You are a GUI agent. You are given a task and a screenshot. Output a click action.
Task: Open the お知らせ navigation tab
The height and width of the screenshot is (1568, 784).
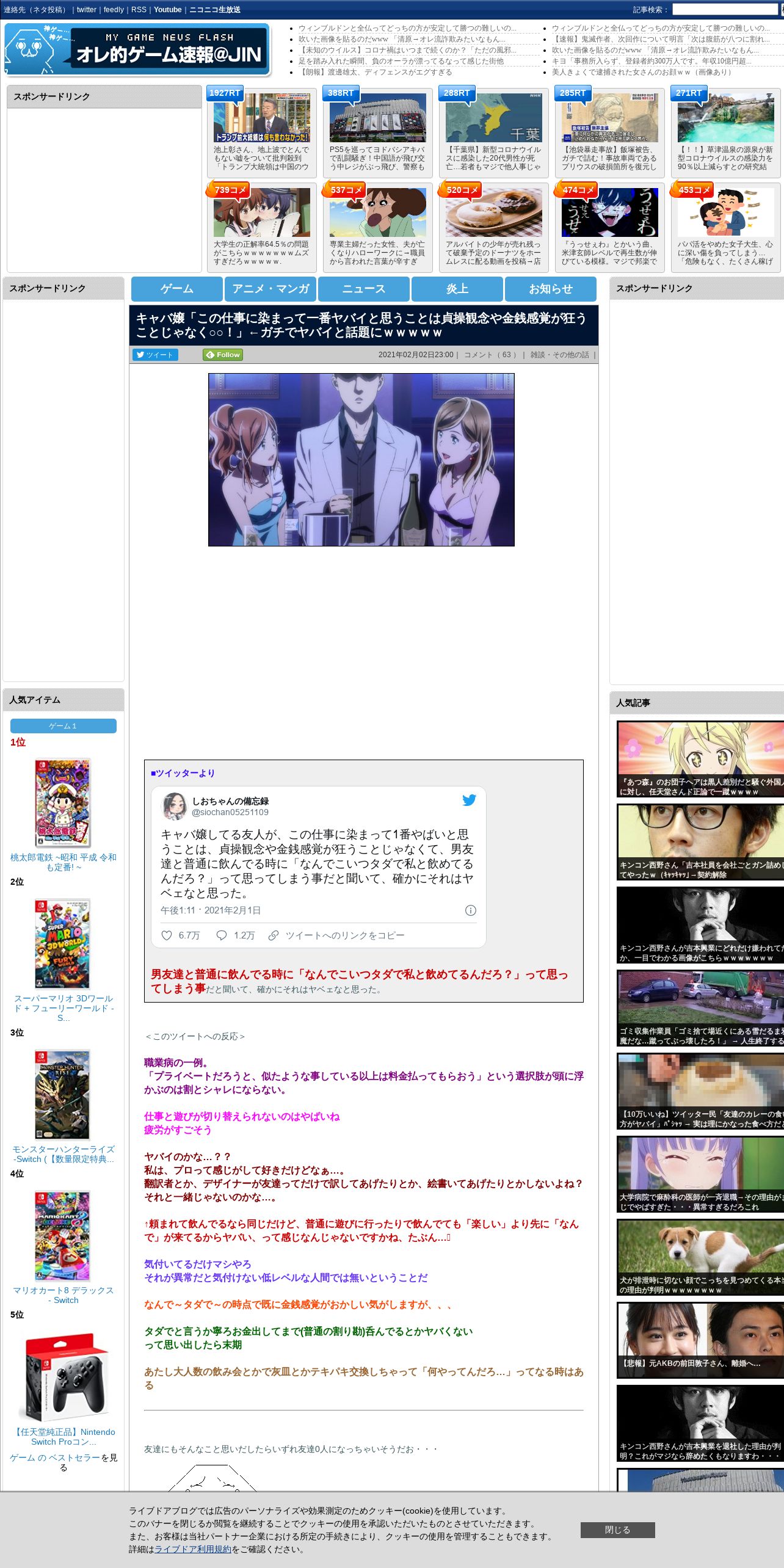pos(551,289)
